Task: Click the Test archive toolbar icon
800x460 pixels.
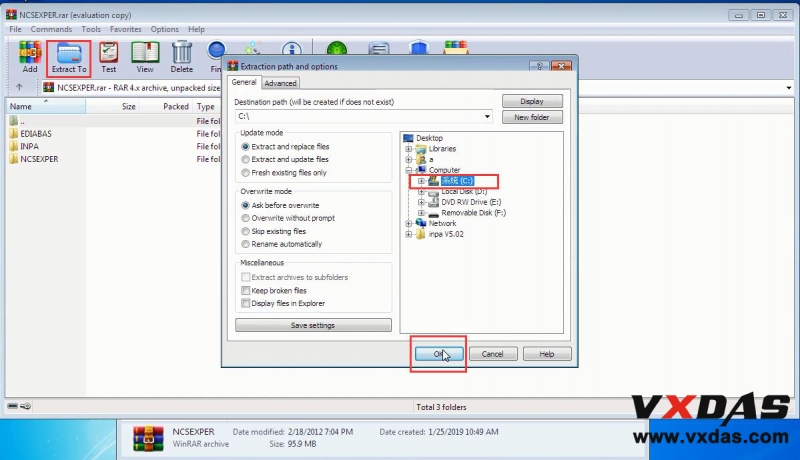Action: tap(108, 57)
